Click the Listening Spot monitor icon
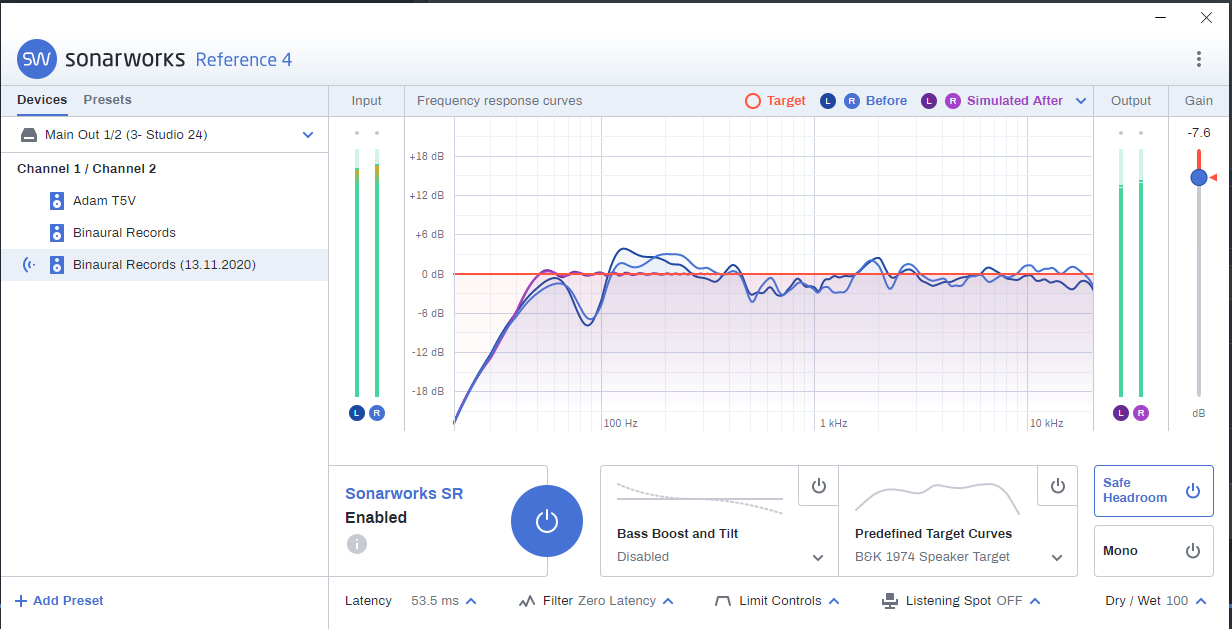Screen dimensions: 1232x629 tap(890, 601)
